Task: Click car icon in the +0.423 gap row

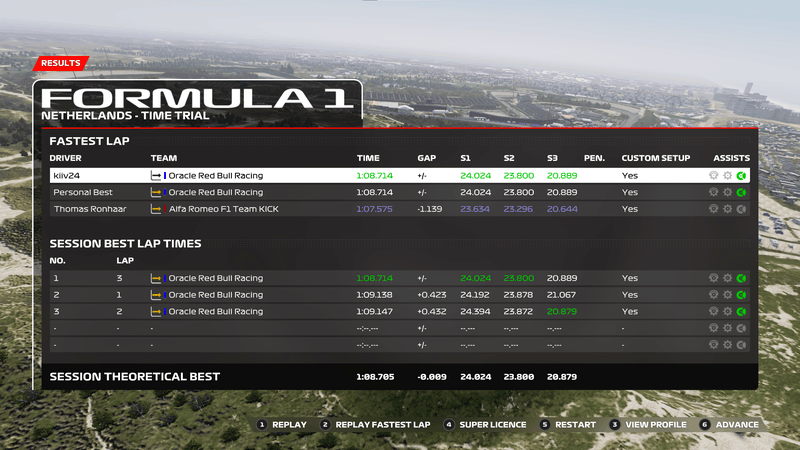Action: 156,295
